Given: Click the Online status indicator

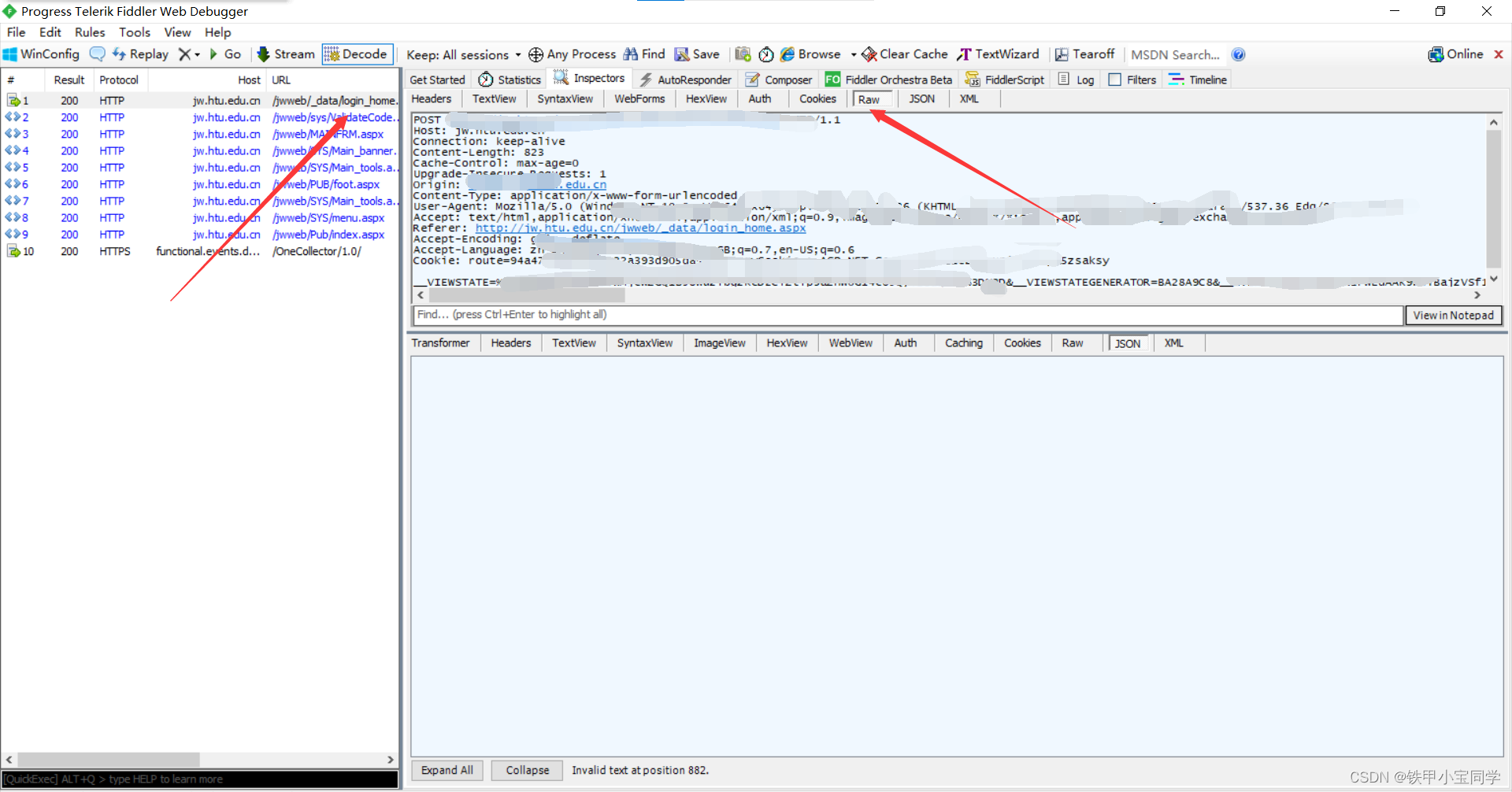Looking at the screenshot, I should click(1456, 54).
